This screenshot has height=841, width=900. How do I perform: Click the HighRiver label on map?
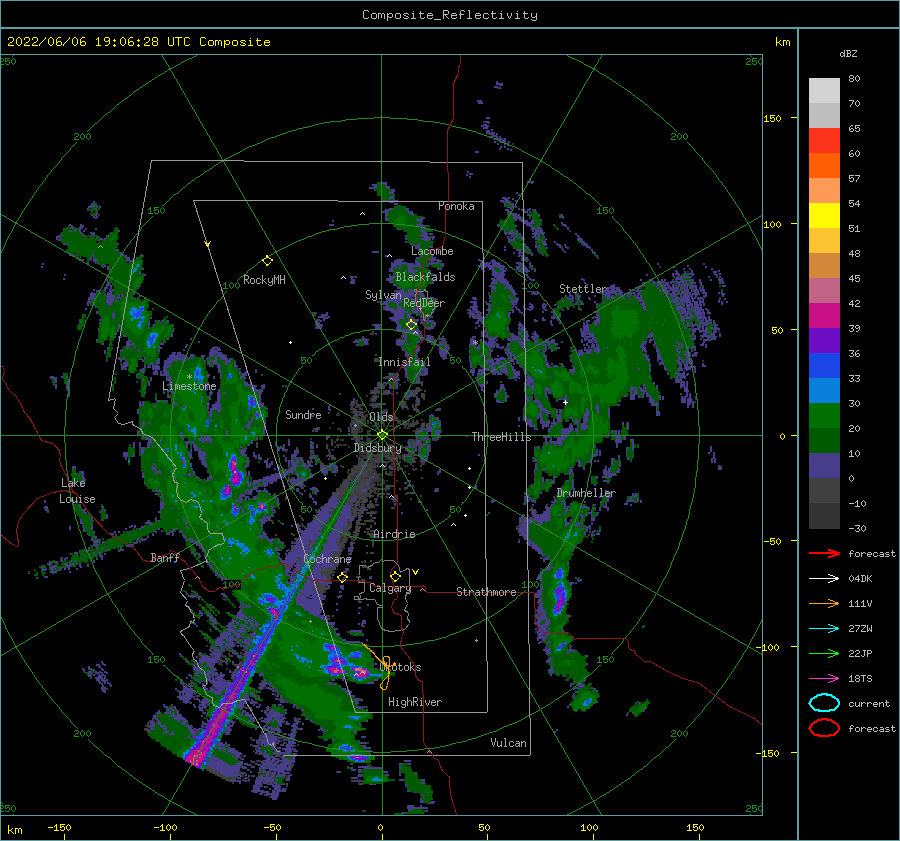tap(415, 702)
